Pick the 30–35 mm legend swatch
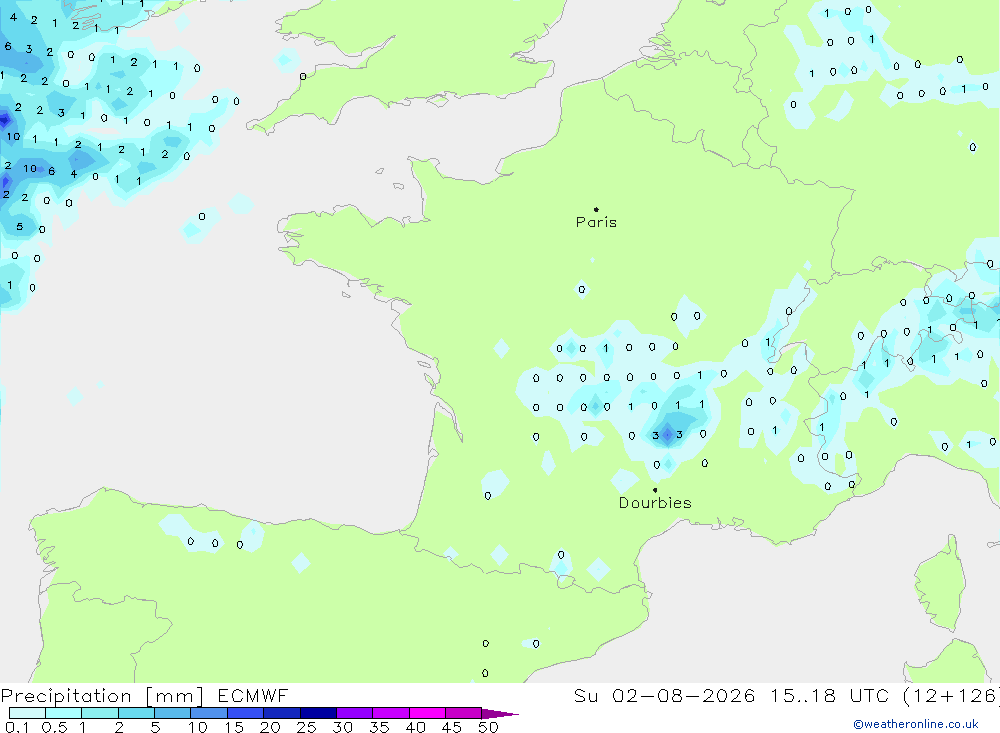This screenshot has height=733, width=1000. (x=355, y=713)
